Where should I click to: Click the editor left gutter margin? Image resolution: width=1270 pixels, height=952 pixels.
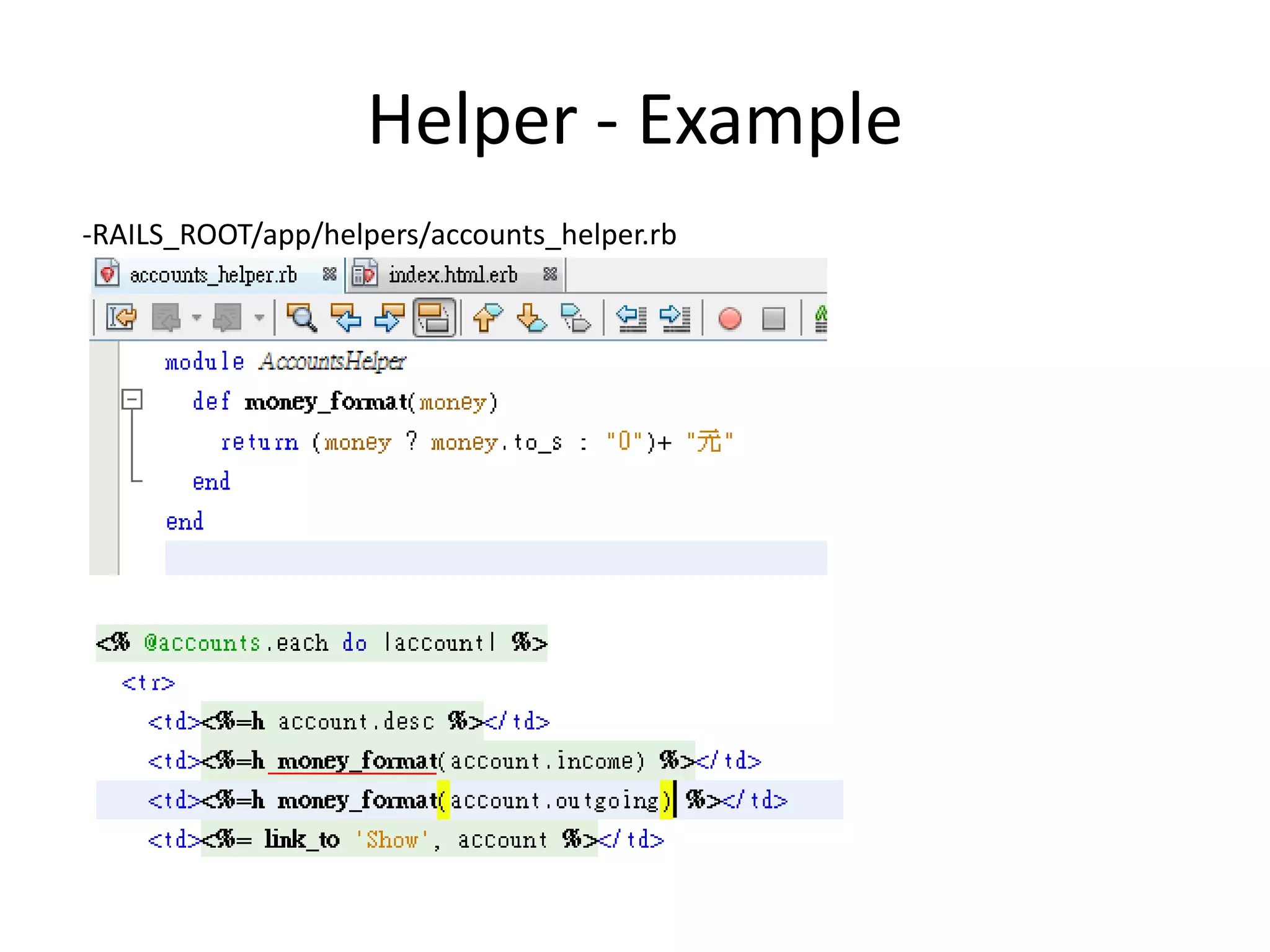click(x=104, y=457)
